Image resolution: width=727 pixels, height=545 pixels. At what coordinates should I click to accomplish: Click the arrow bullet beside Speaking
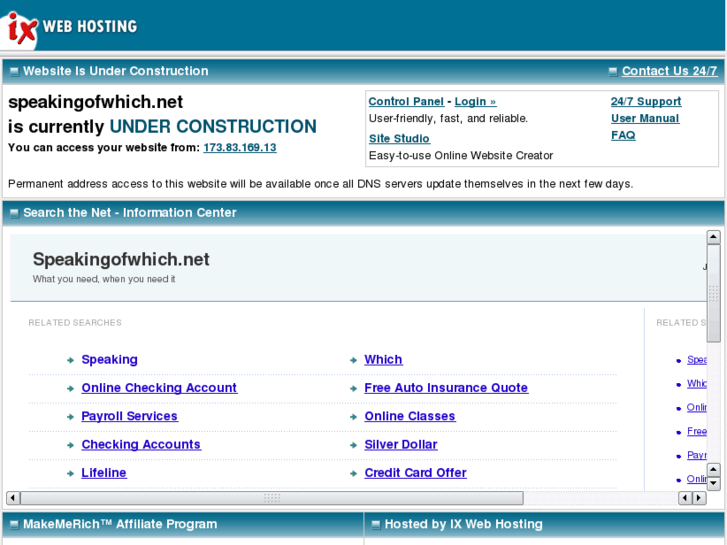click(x=70, y=360)
